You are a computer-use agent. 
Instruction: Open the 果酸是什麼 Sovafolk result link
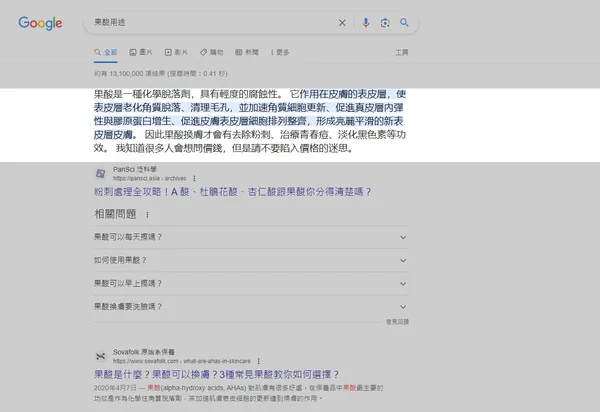(x=217, y=374)
